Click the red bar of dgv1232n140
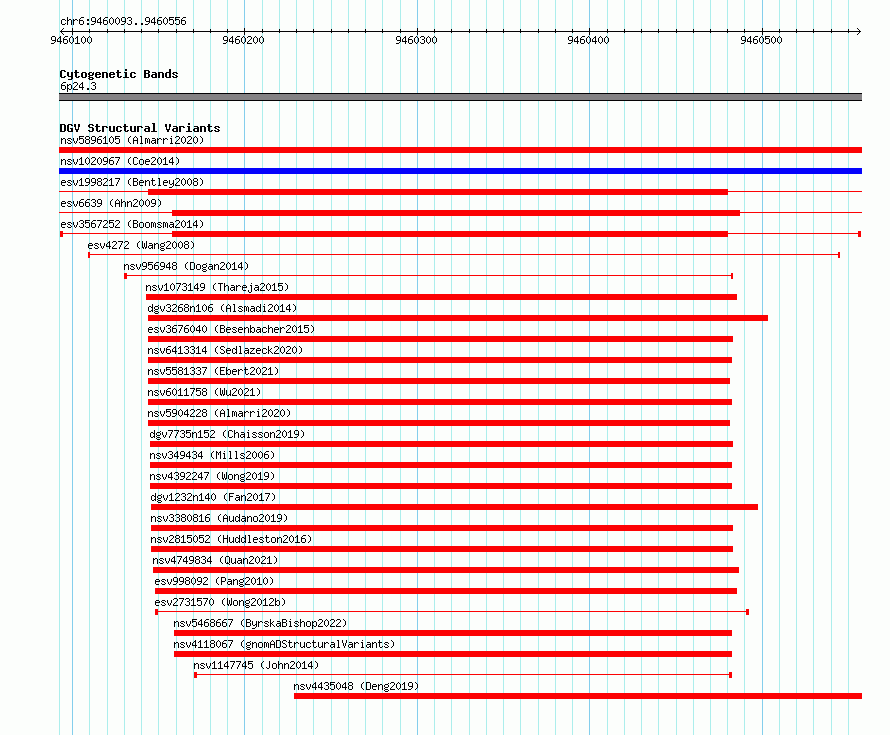This screenshot has width=890, height=735. (455, 507)
